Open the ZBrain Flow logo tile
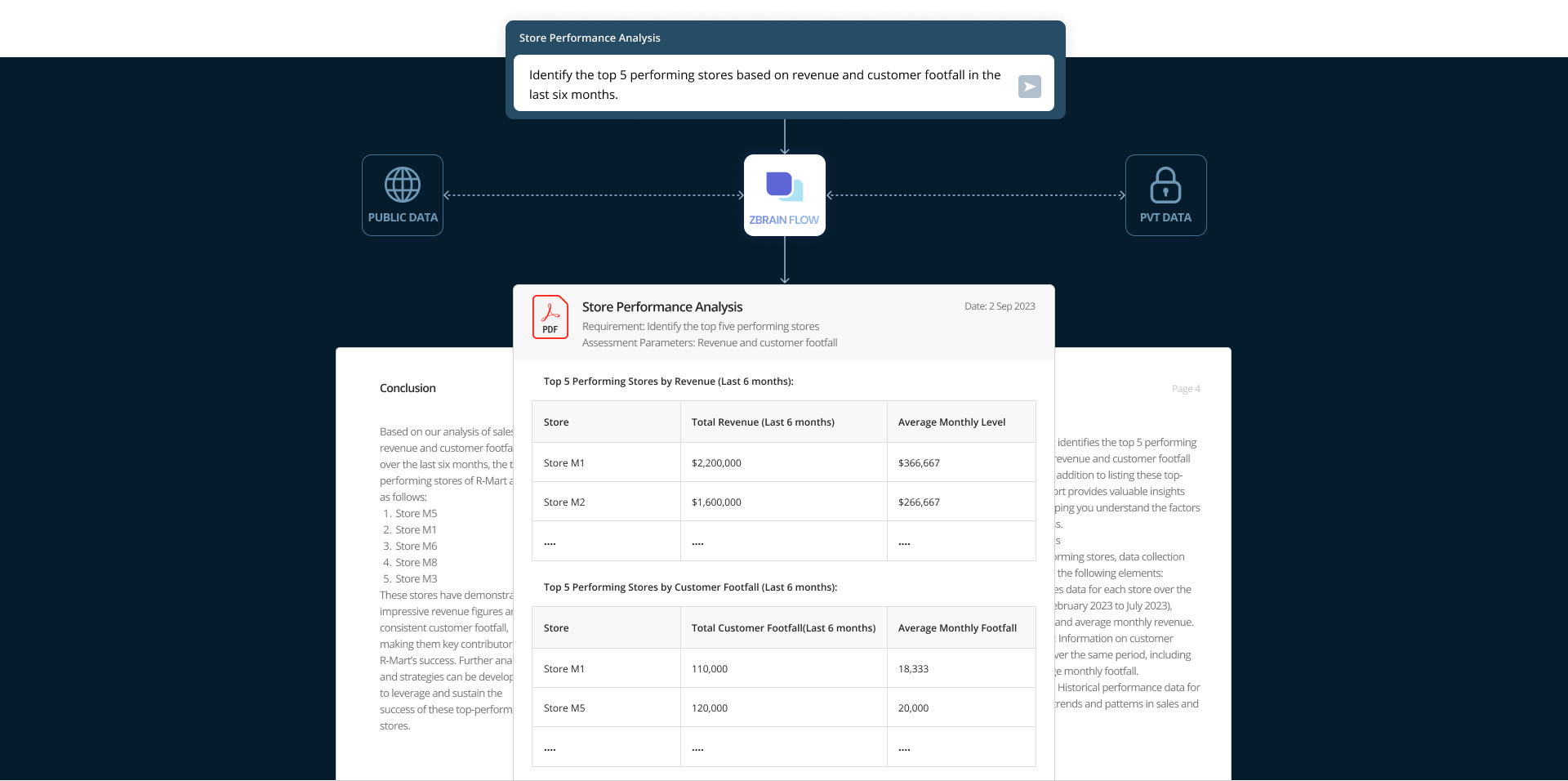This screenshot has height=781, width=1568. coord(785,195)
